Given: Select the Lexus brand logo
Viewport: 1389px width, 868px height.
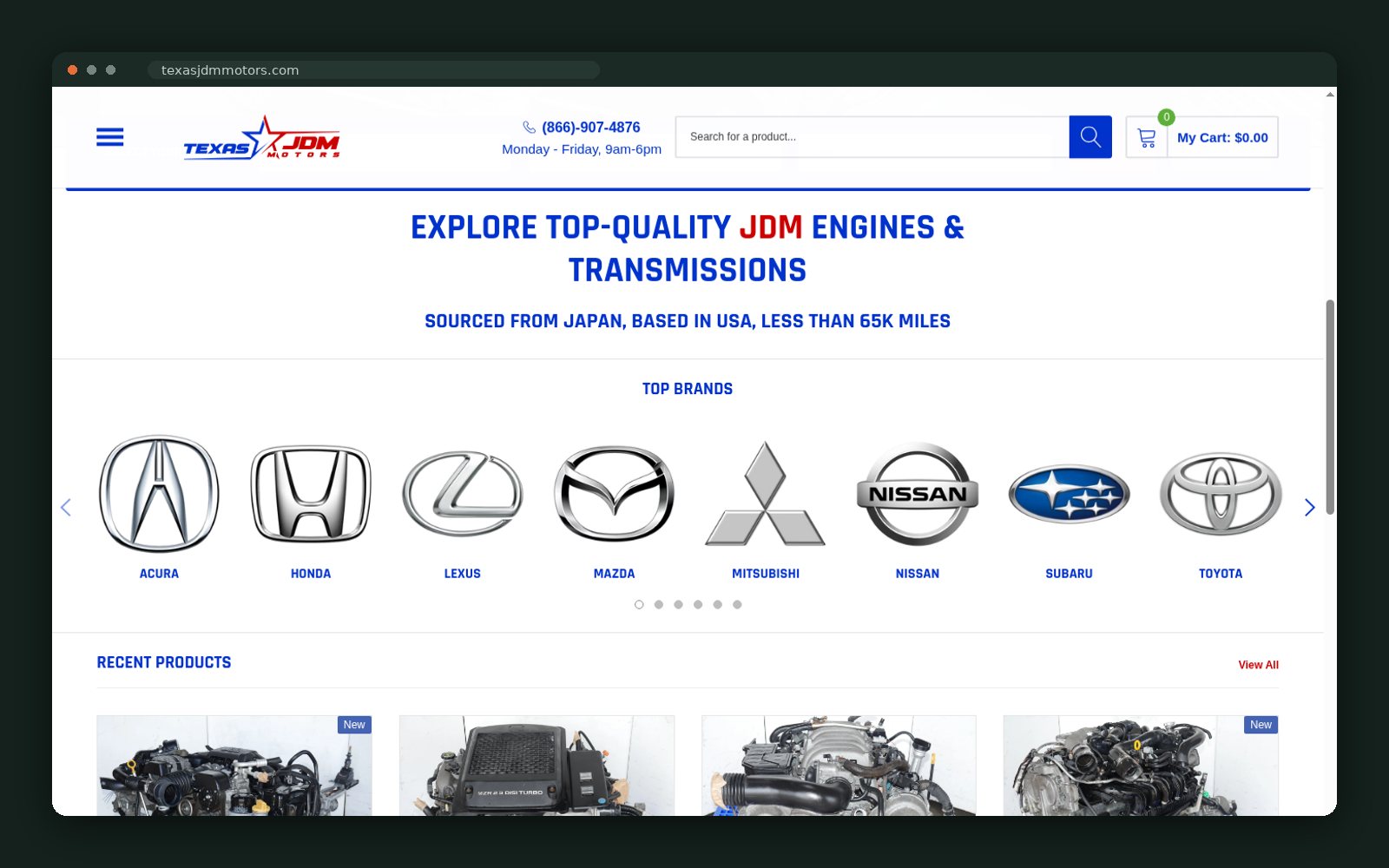Looking at the screenshot, I should point(463,494).
